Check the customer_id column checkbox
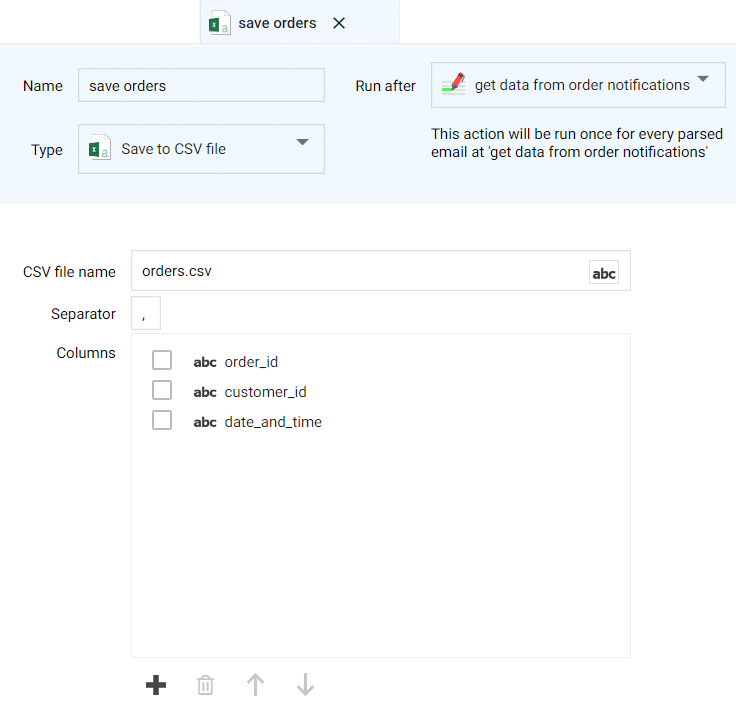 162,390
